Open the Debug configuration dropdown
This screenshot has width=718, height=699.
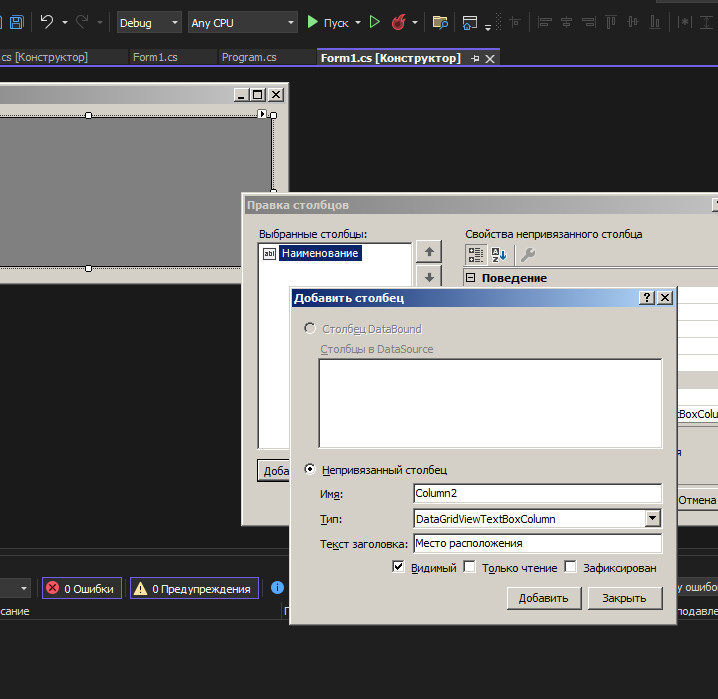149,22
